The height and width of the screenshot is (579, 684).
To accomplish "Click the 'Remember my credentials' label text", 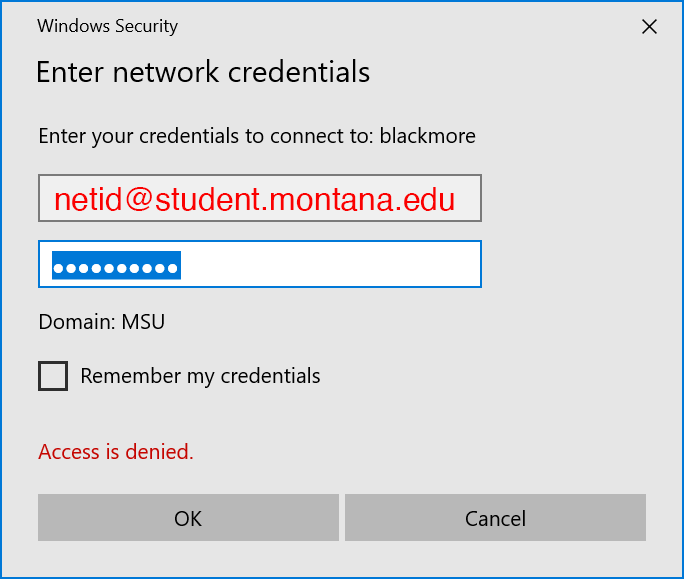I will click(200, 376).
